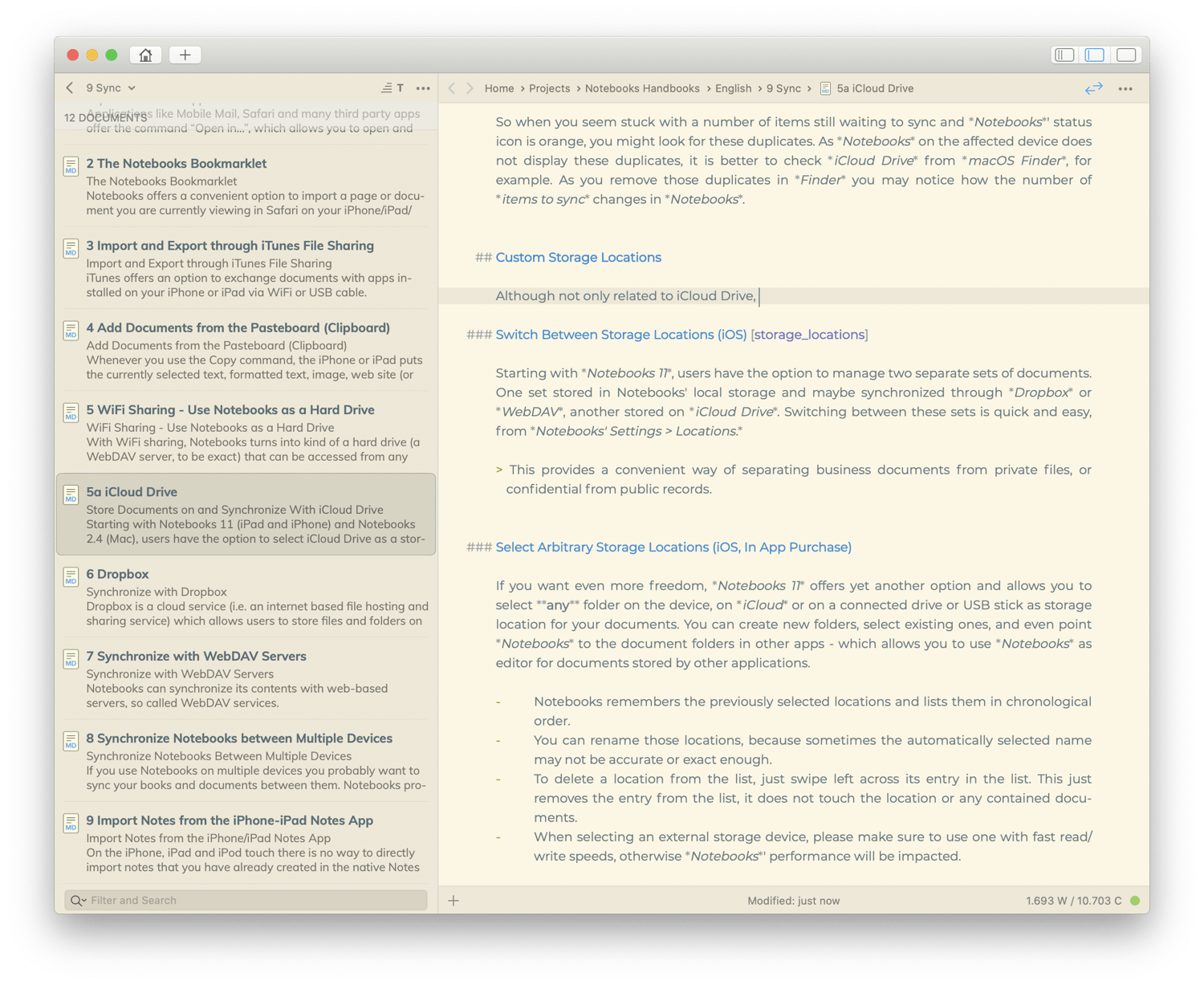Show the left sidebar only layout
Viewport: 1204px width, 985px height.
pos(1064,55)
